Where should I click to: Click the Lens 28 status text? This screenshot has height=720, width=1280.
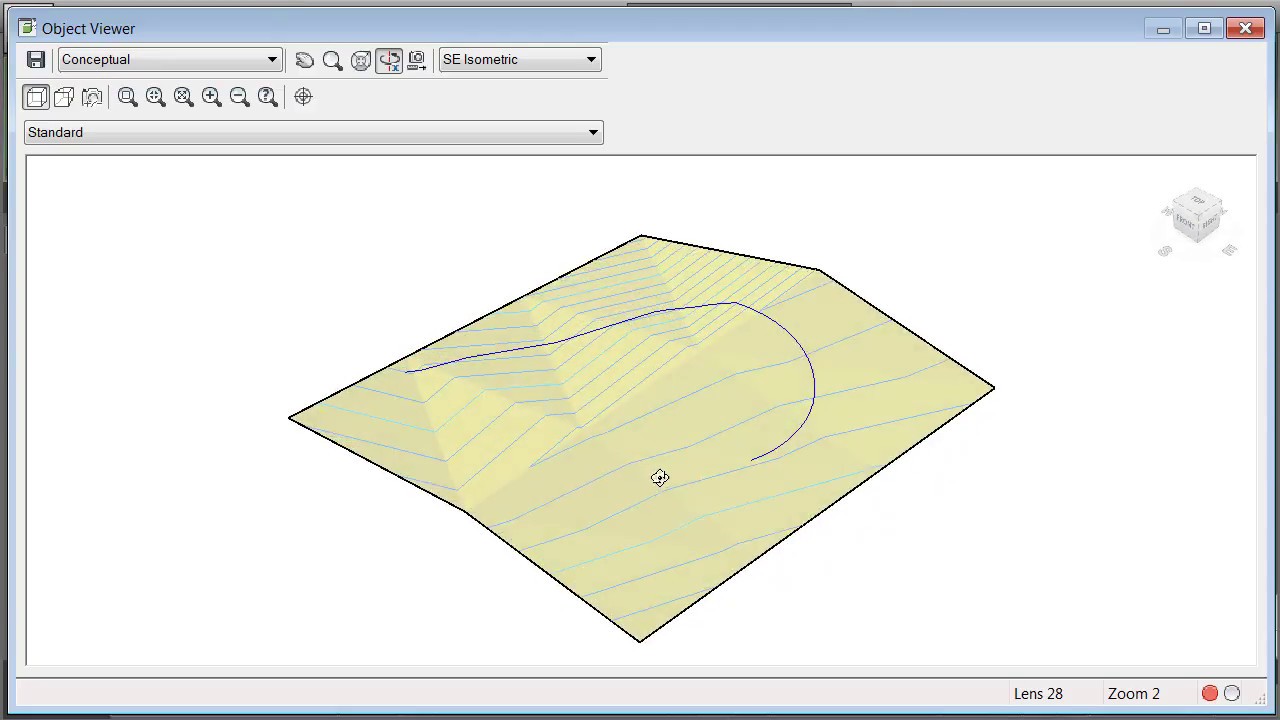point(1038,694)
